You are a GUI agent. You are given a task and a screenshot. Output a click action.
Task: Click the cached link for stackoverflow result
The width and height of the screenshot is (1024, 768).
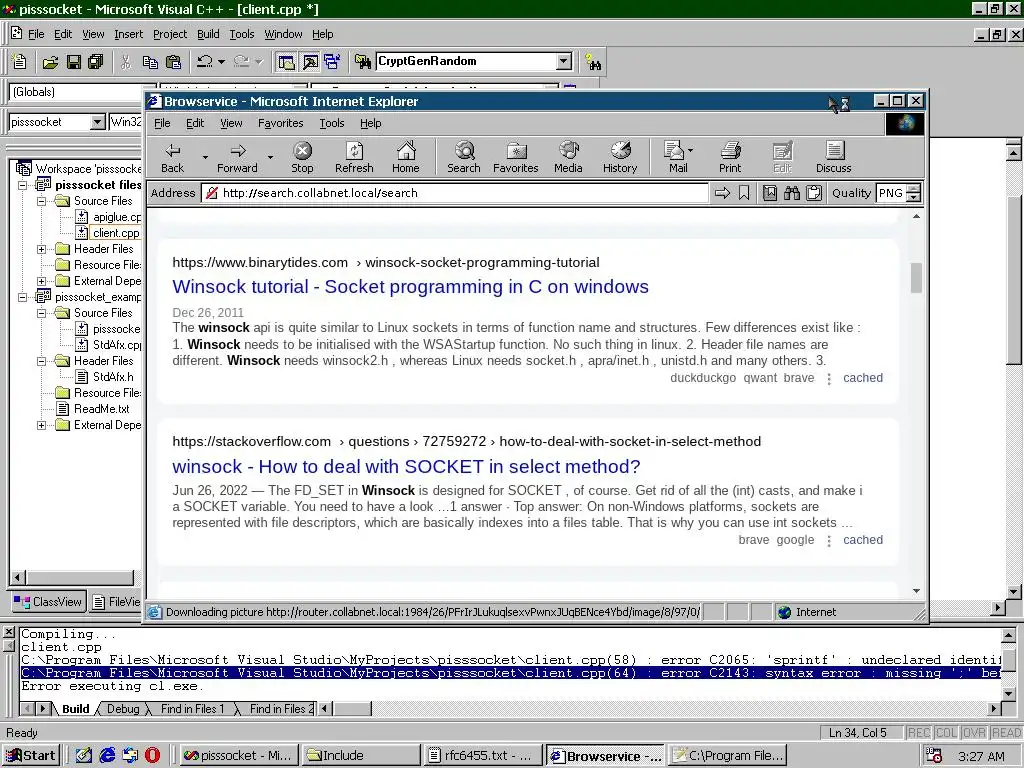863,539
